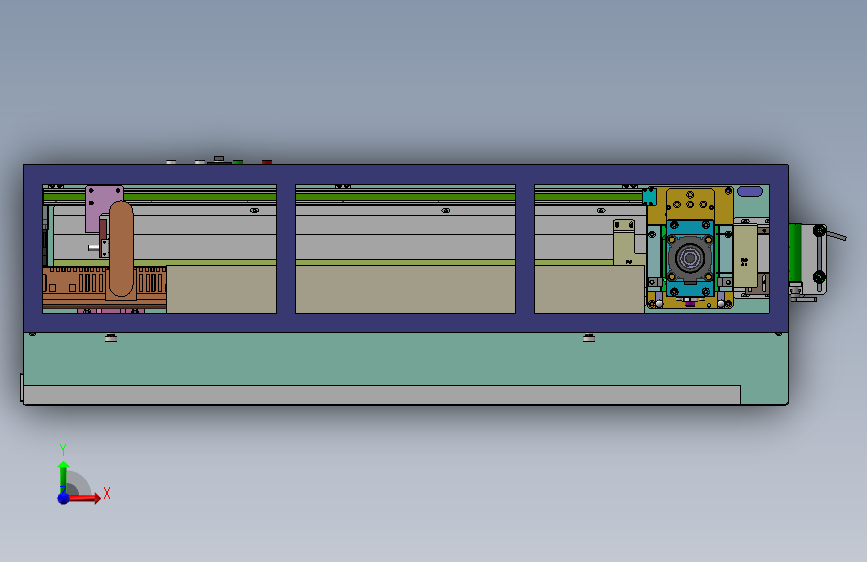
Task: Select the red button on top edge
Action: pos(267,162)
